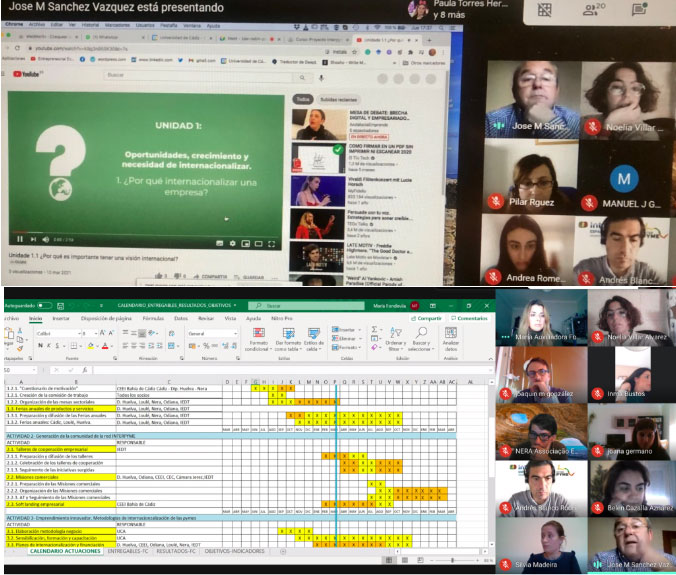Skip to next YouTube video
The image size is (676, 575).
coord(33,239)
